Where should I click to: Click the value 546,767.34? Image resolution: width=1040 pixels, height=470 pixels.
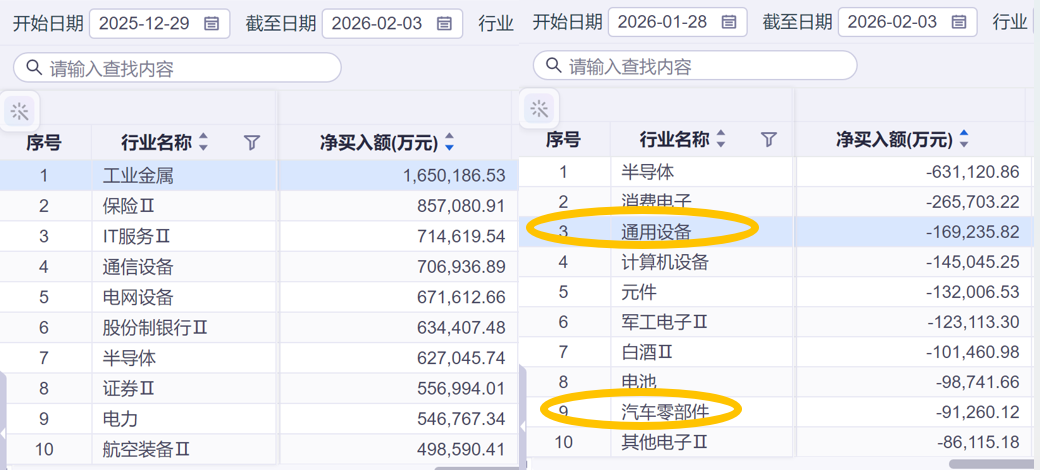coord(462,419)
